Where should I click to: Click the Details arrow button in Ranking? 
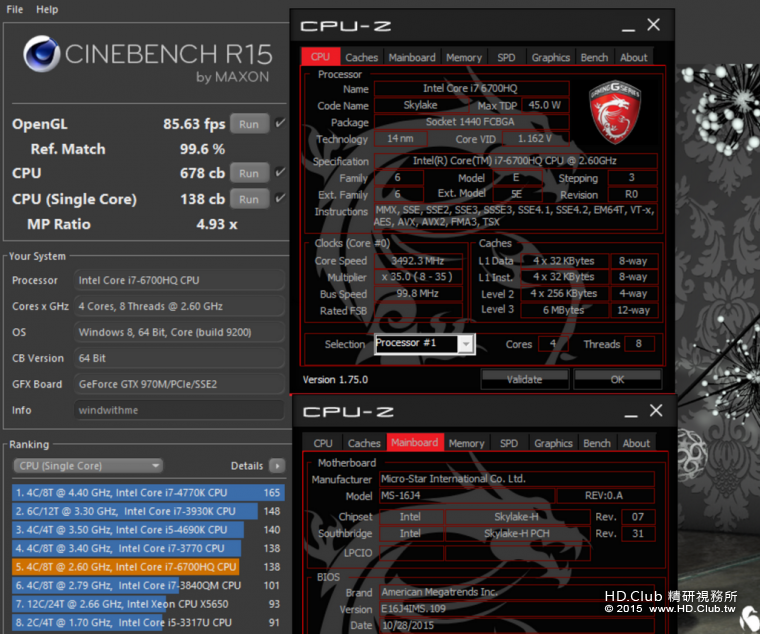(277, 466)
